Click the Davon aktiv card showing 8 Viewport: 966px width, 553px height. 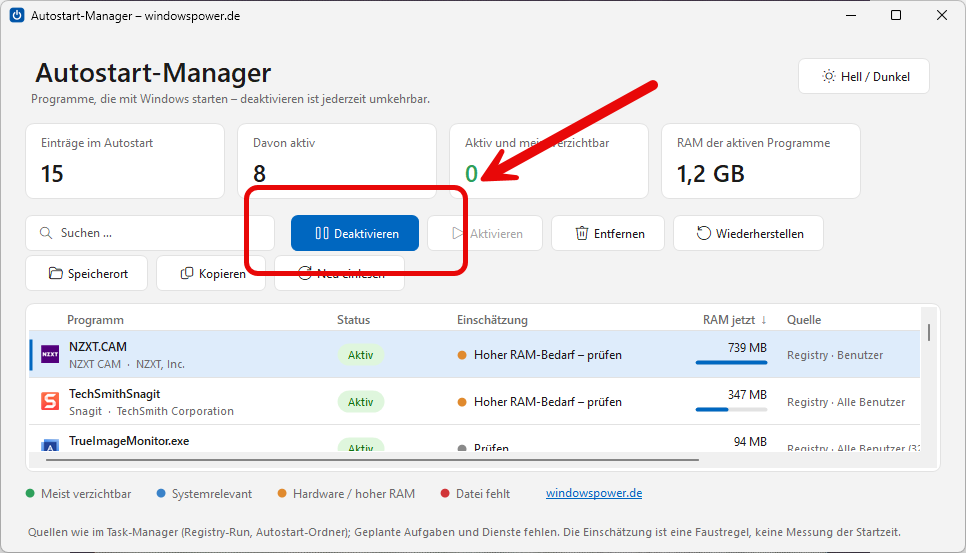pos(337,161)
